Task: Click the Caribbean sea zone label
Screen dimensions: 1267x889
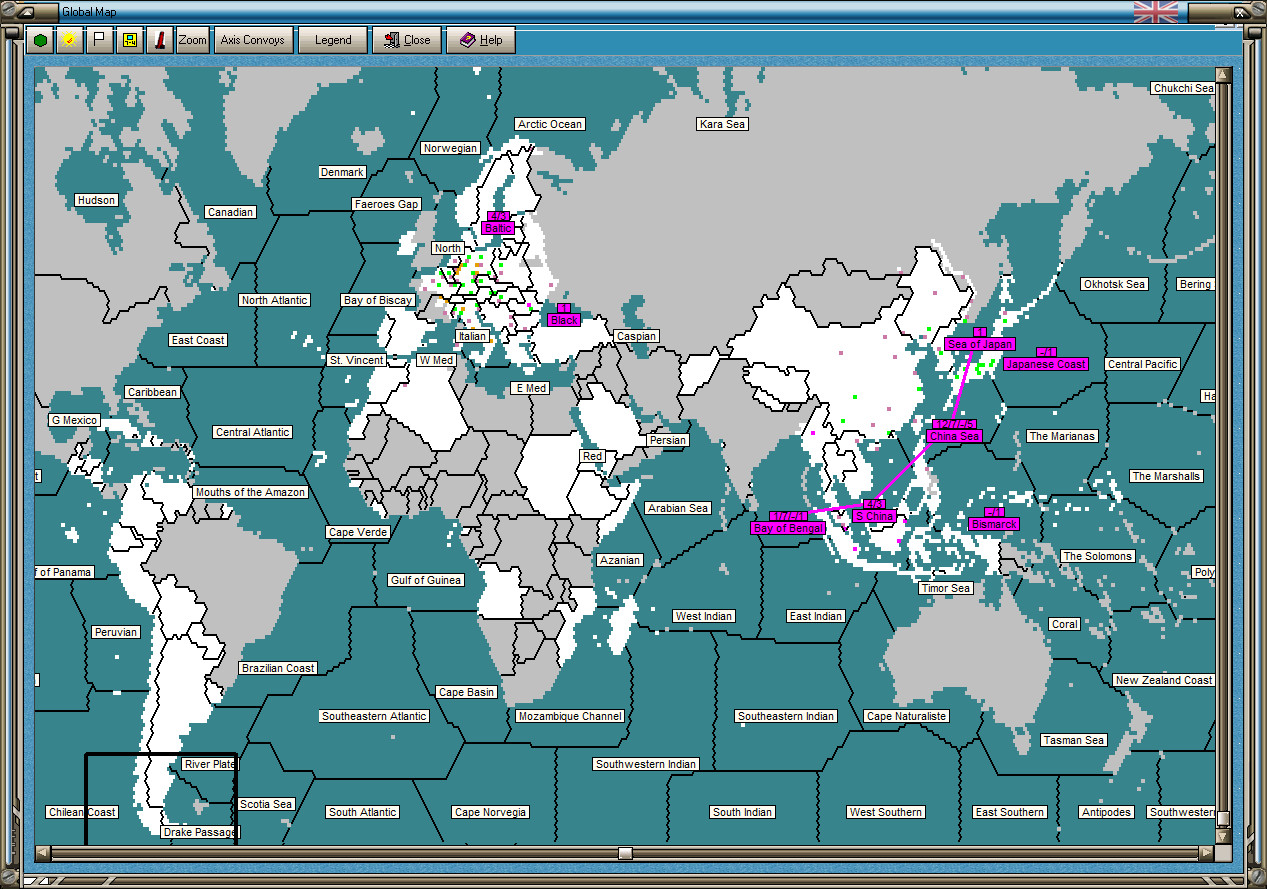Action: [153, 392]
